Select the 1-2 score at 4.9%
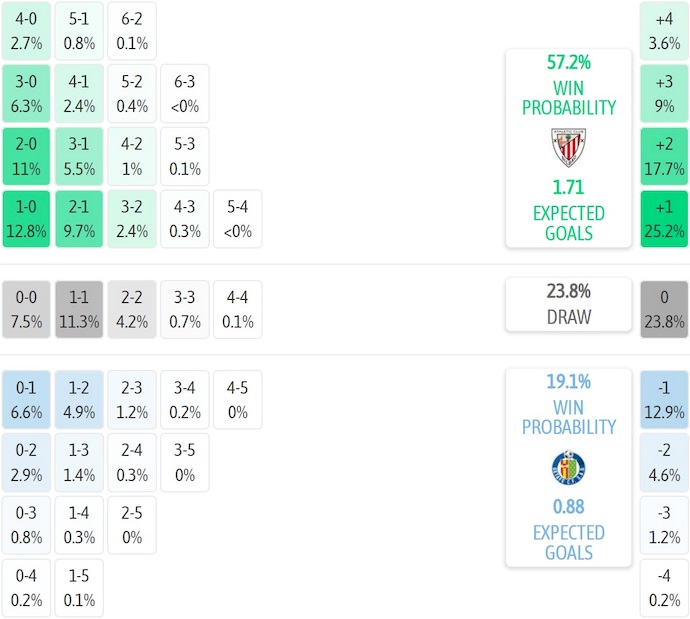Viewport: 690px width, 619px height. tap(79, 399)
